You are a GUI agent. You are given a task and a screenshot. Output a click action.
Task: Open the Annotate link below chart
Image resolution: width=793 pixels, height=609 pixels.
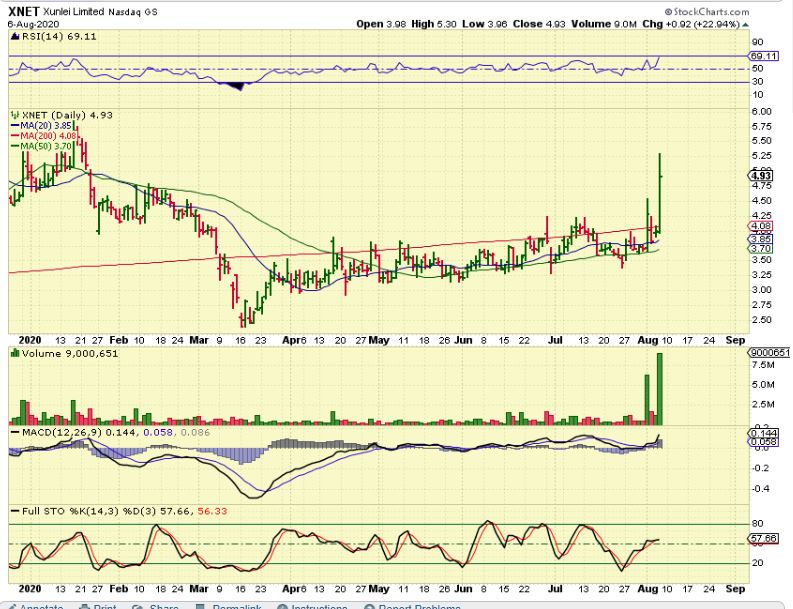35,605
